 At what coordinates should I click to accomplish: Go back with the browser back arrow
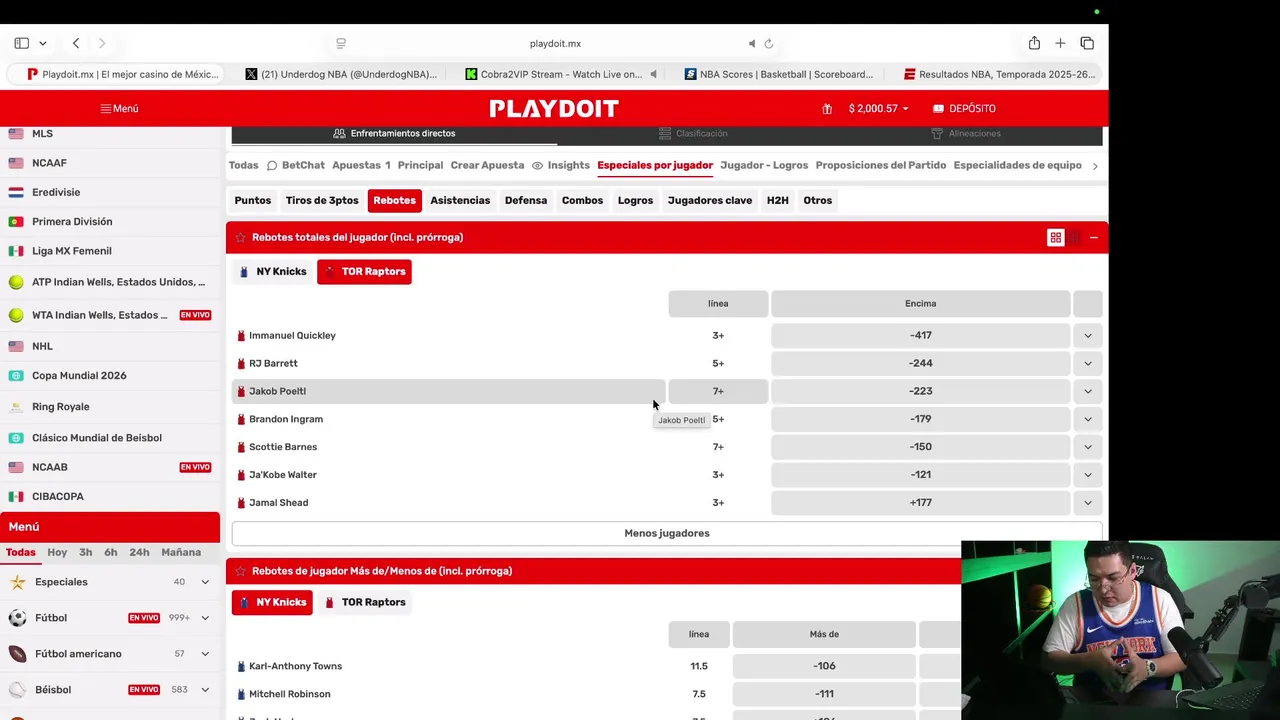[76, 43]
